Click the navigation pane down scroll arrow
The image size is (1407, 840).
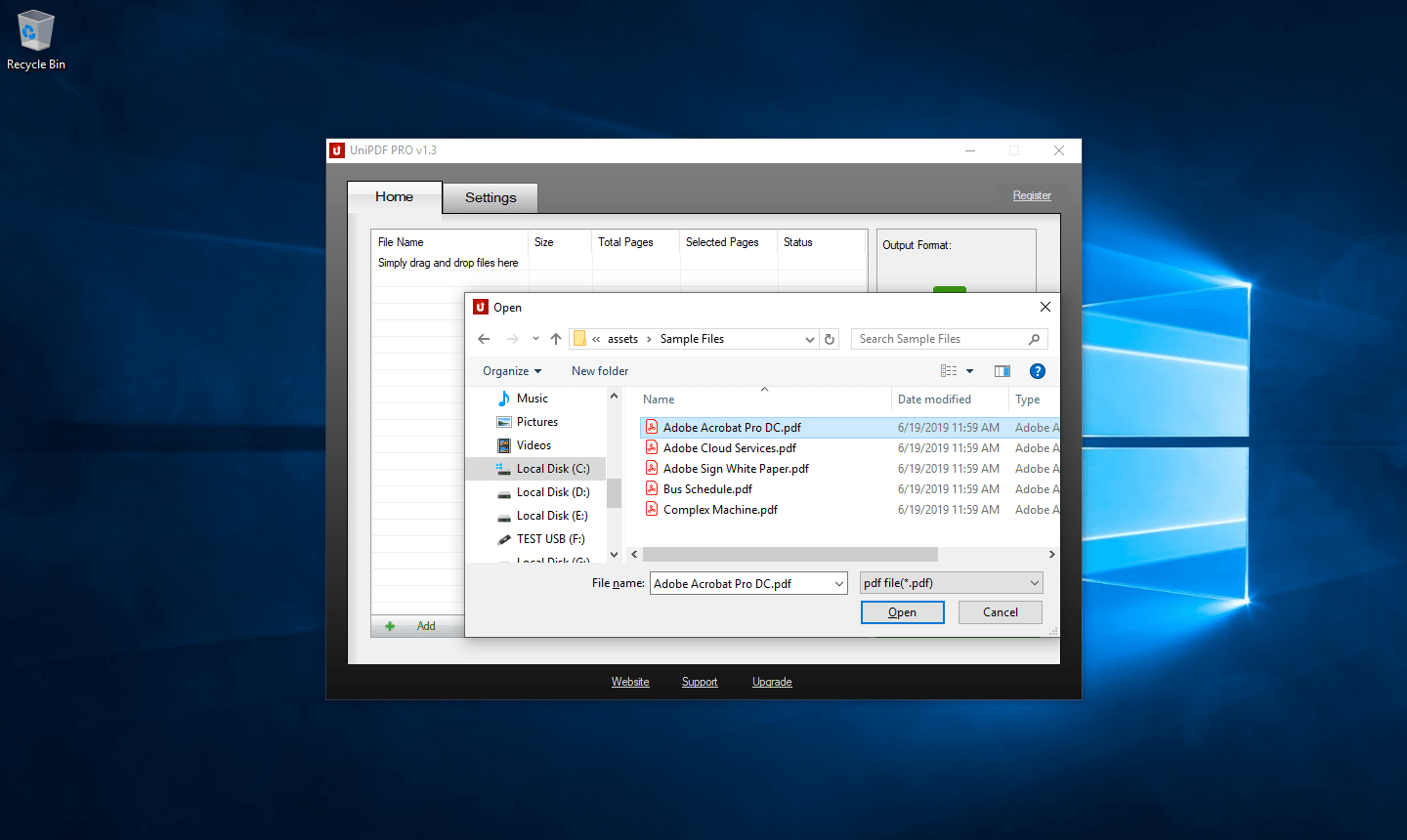[614, 554]
